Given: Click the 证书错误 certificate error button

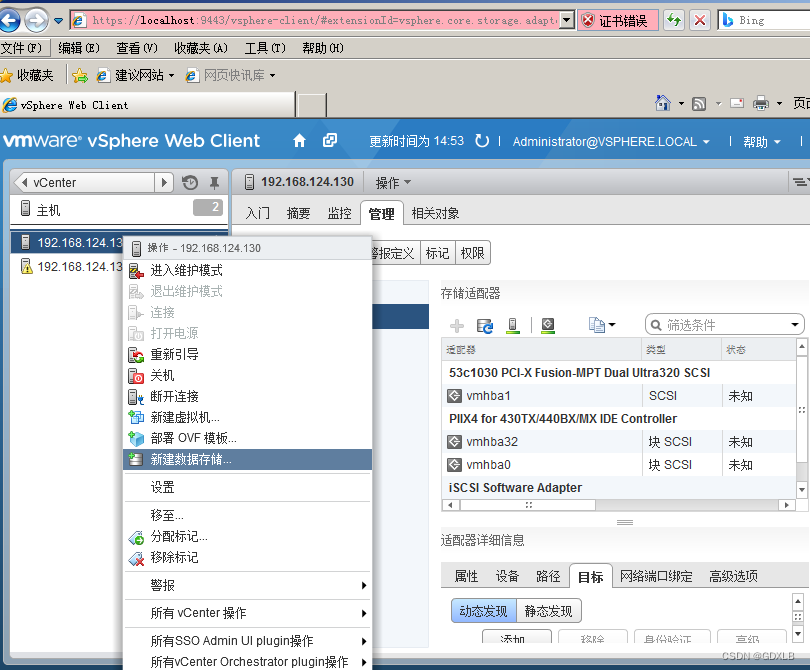Looking at the screenshot, I should click(x=618, y=21).
